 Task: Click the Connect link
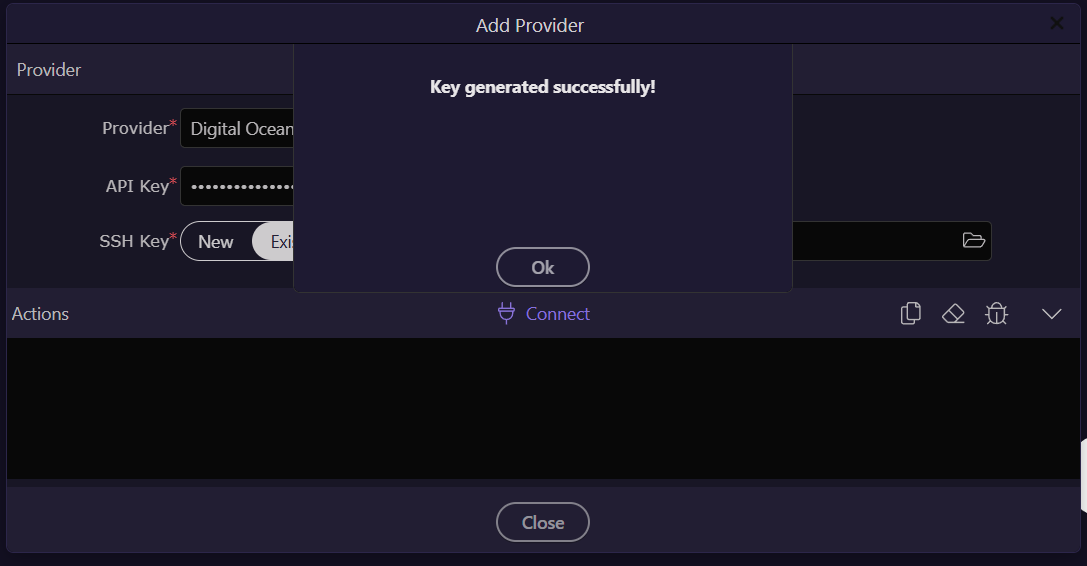pos(557,314)
